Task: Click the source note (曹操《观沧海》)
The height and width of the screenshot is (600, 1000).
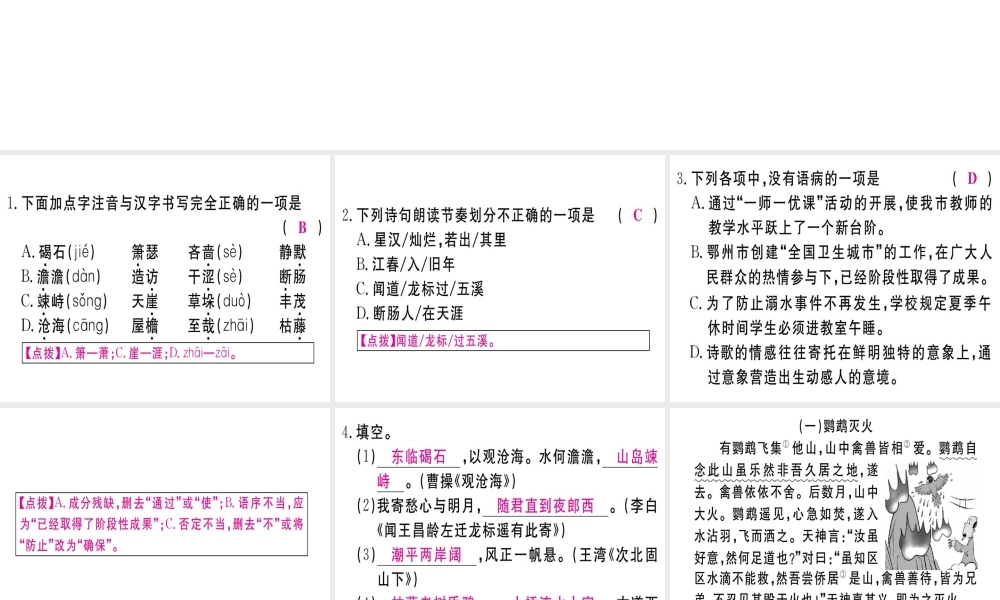Action: point(467,481)
